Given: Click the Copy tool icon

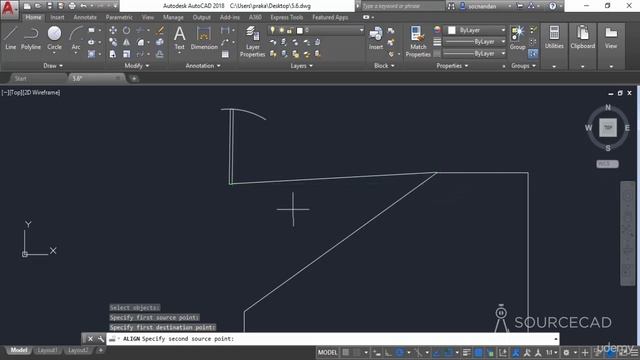Looking at the screenshot, I should (x=113, y=42).
